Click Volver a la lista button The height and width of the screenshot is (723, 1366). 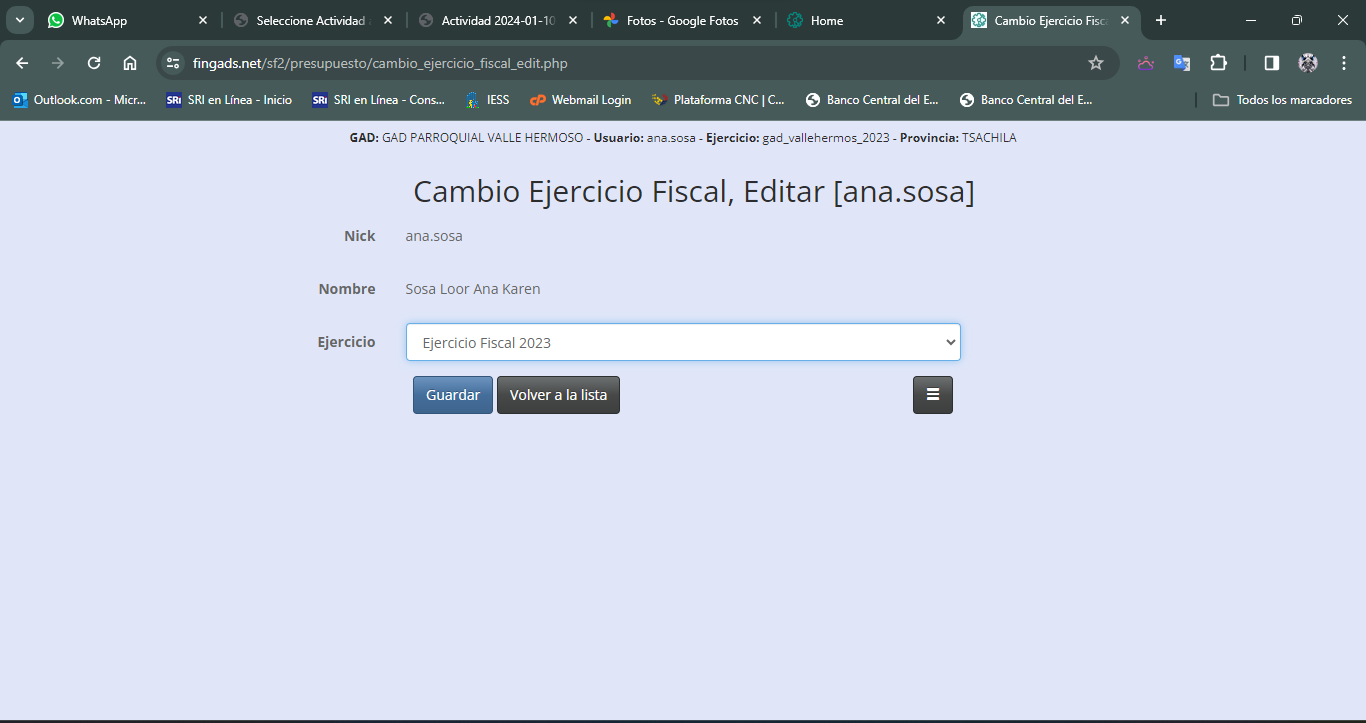click(558, 395)
